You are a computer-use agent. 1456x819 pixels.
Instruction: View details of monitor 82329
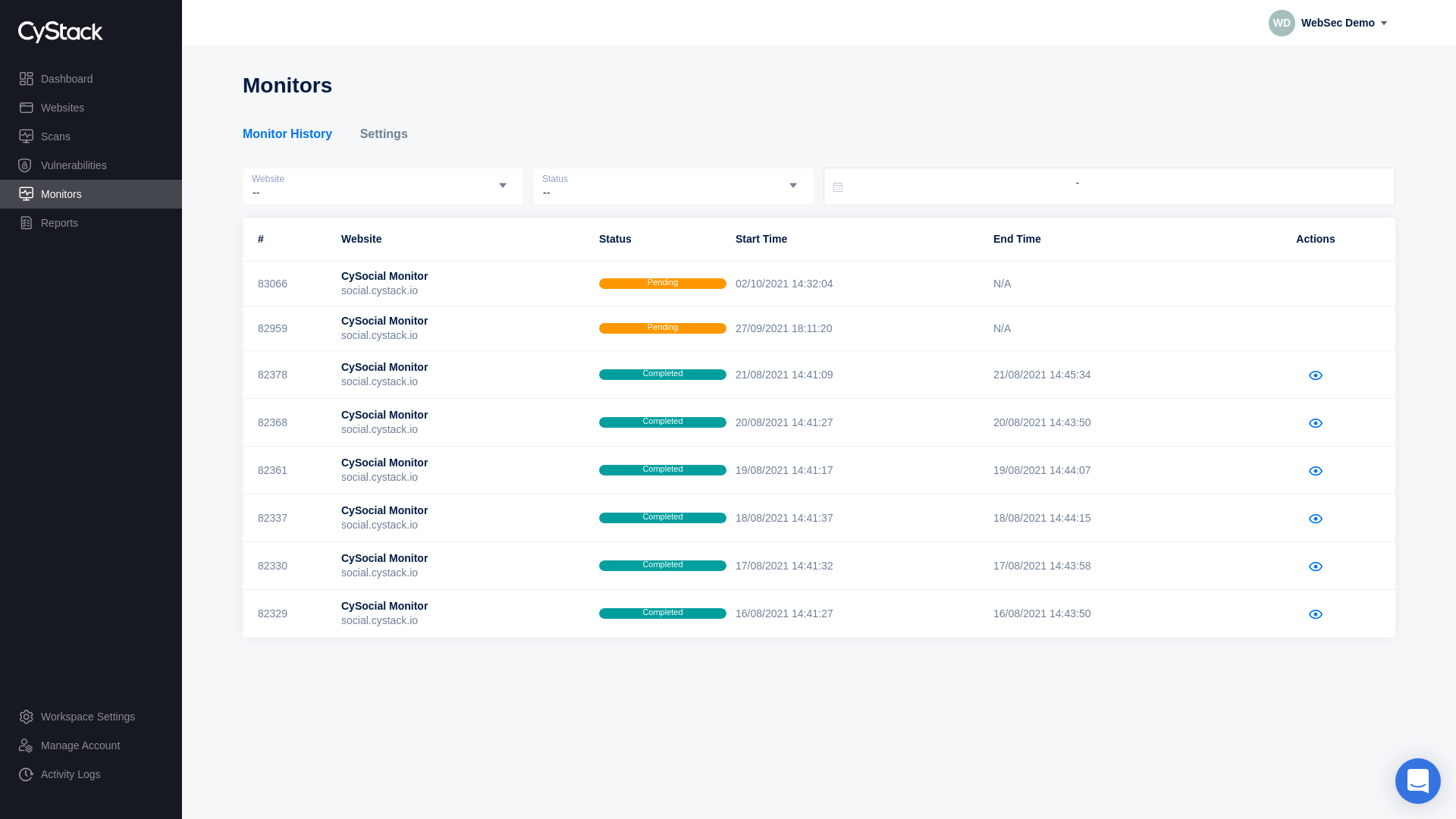click(x=1316, y=614)
